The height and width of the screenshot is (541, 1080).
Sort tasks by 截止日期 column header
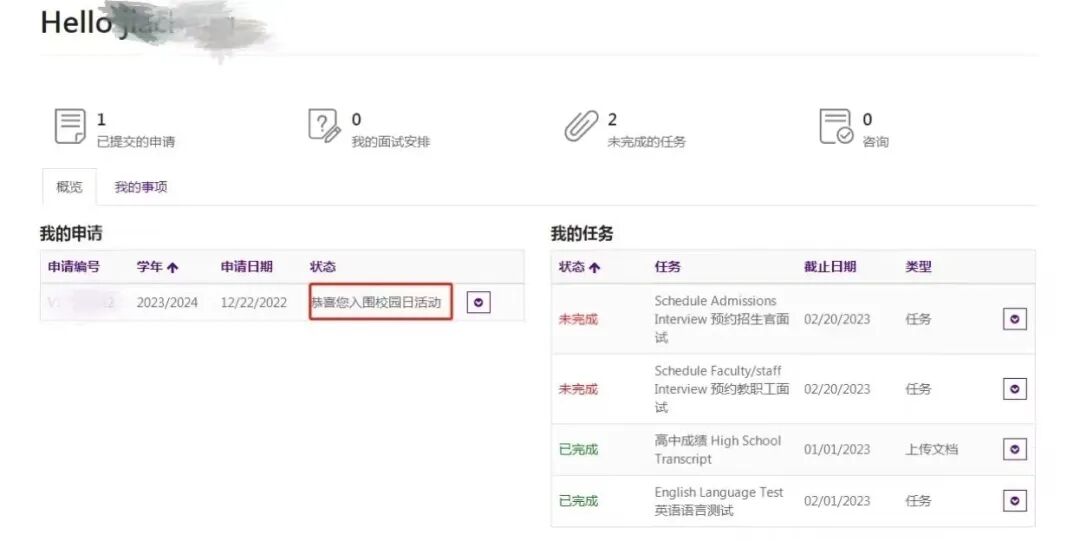(830, 267)
